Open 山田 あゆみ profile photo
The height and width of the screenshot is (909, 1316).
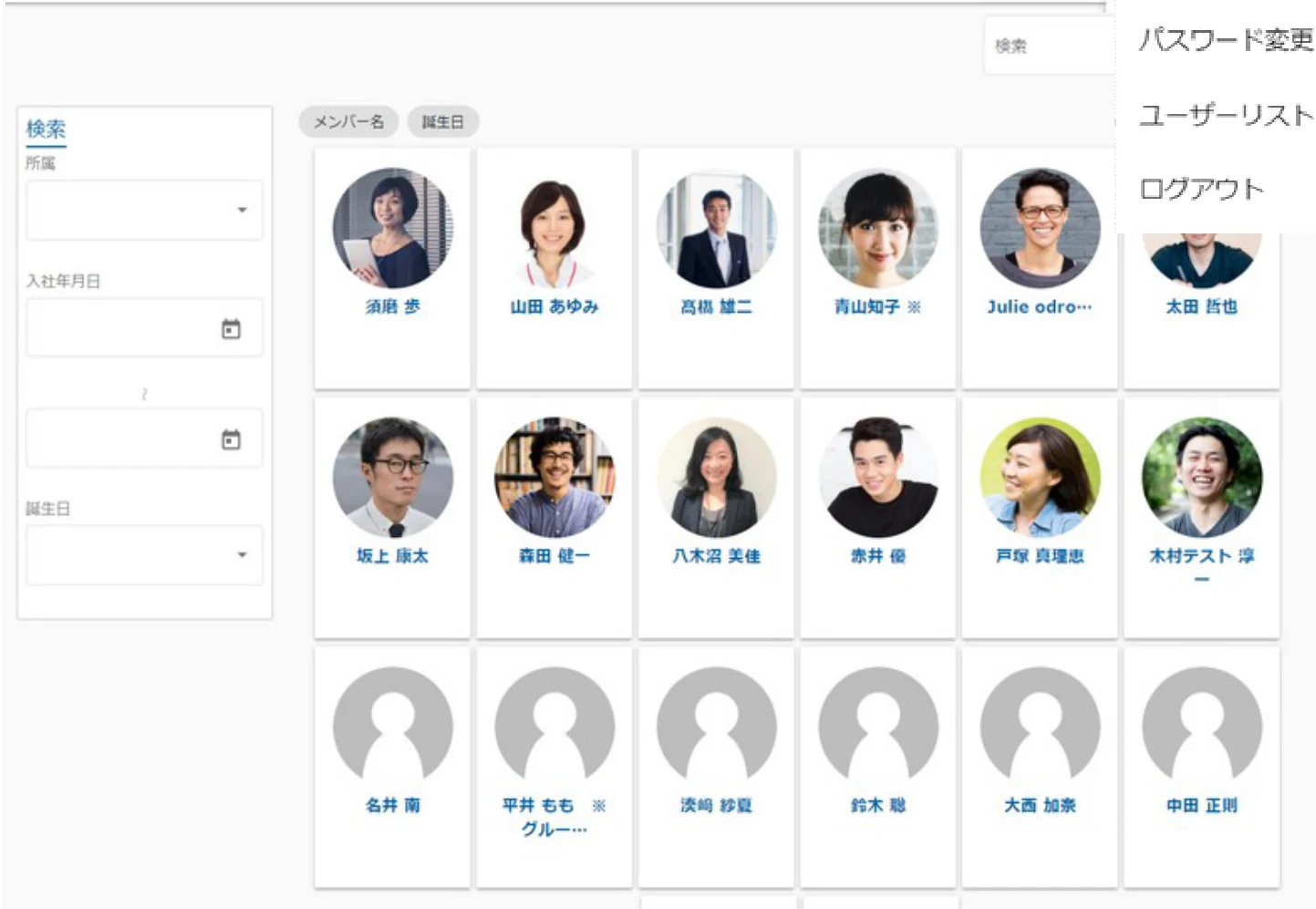click(x=554, y=228)
